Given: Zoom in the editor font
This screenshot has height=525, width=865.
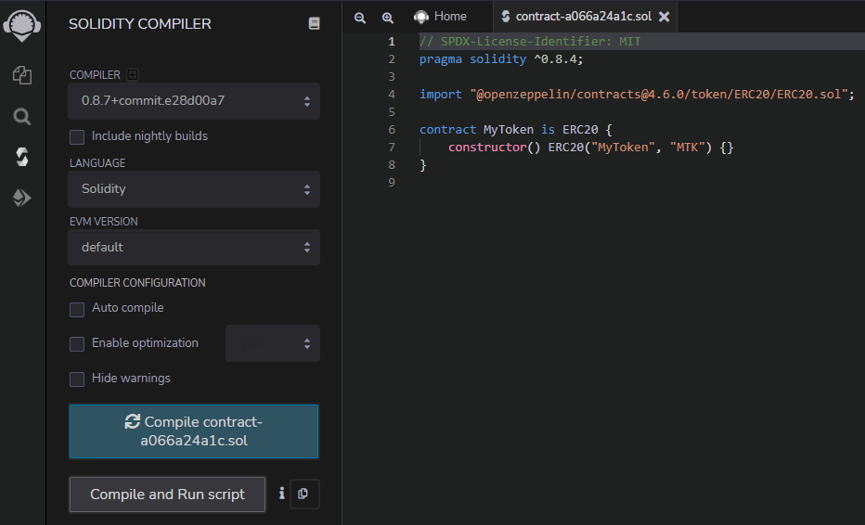Looking at the screenshot, I should click(x=387, y=17).
